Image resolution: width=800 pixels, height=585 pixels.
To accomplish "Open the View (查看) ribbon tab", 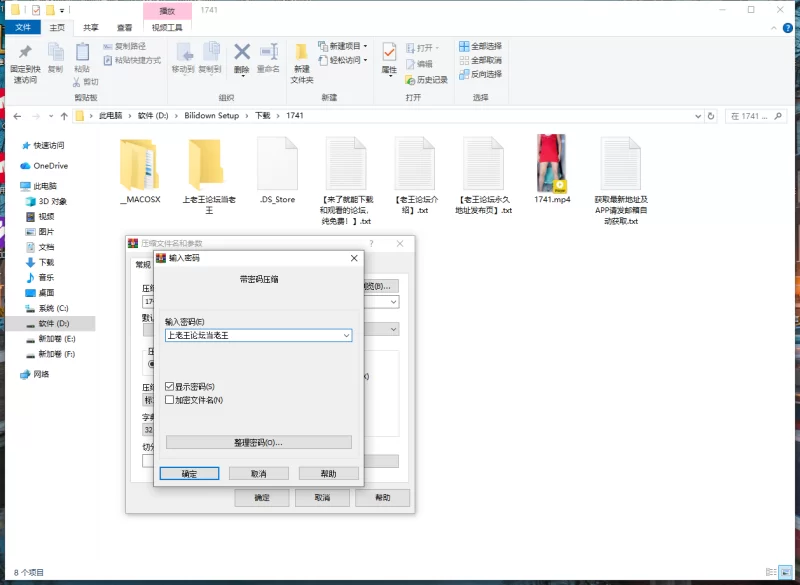I will pos(124,28).
